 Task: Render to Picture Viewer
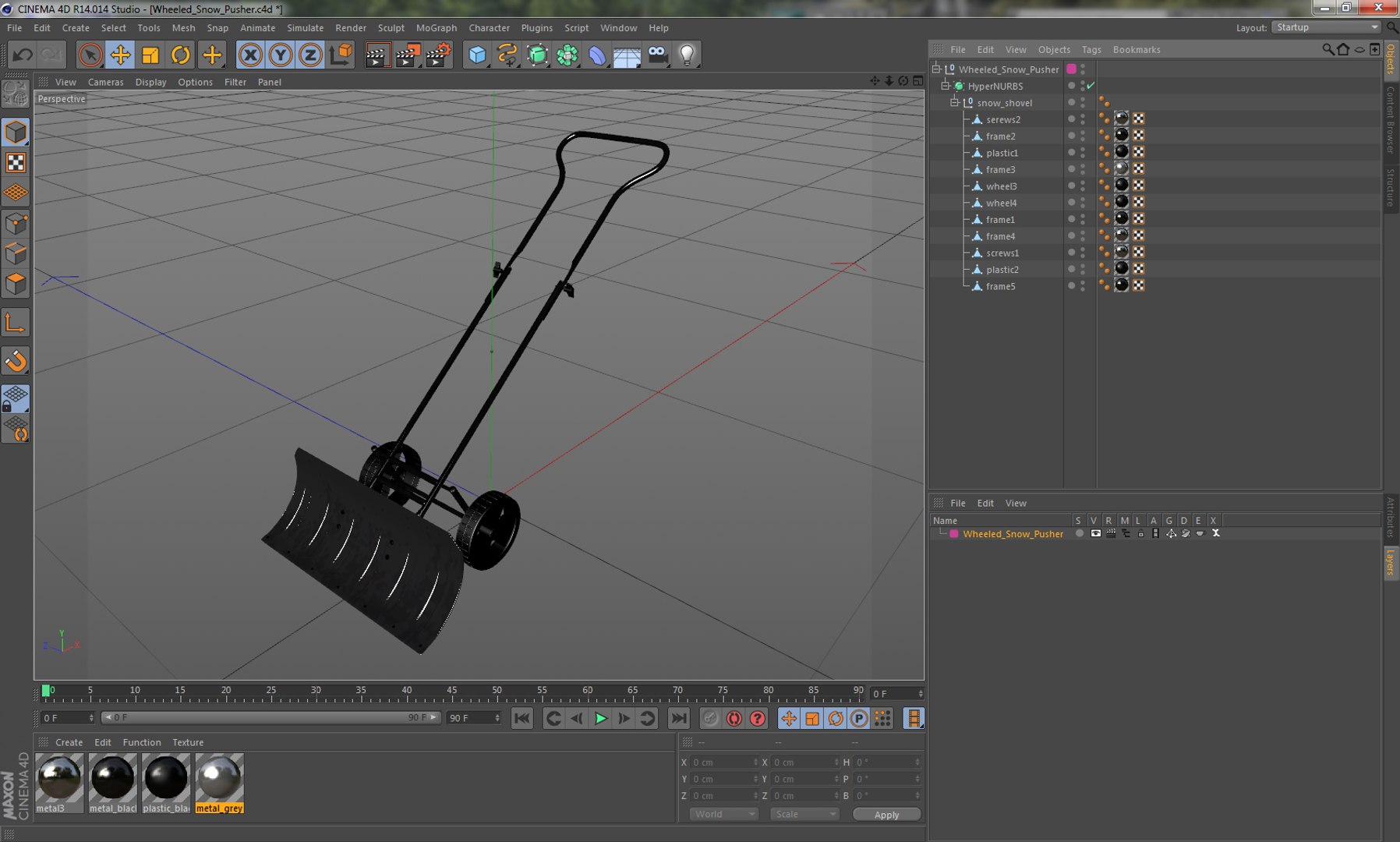(408, 55)
